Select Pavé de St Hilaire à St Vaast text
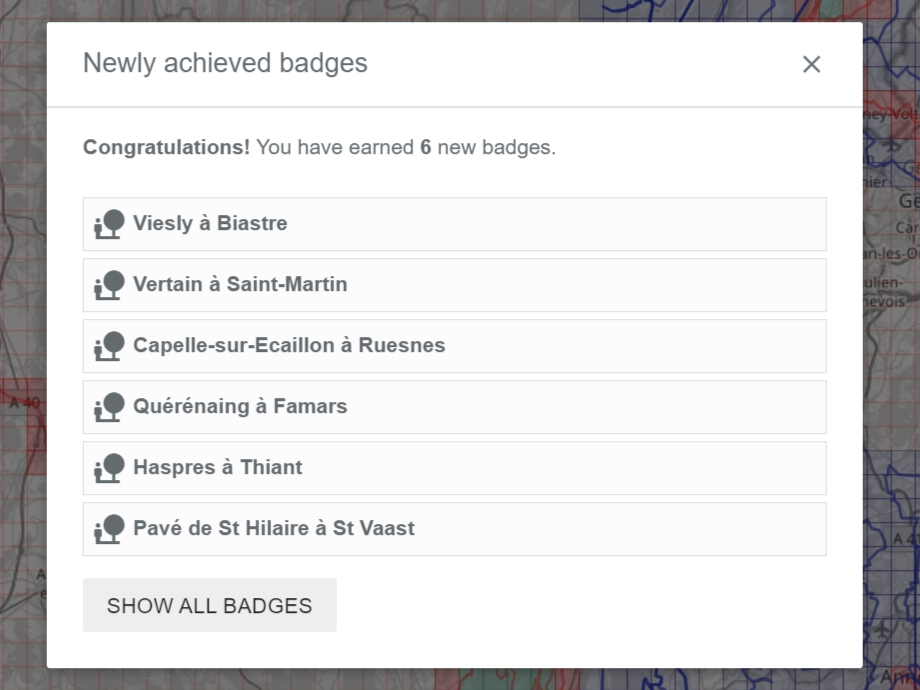Viewport: 920px width, 690px height. point(274,529)
